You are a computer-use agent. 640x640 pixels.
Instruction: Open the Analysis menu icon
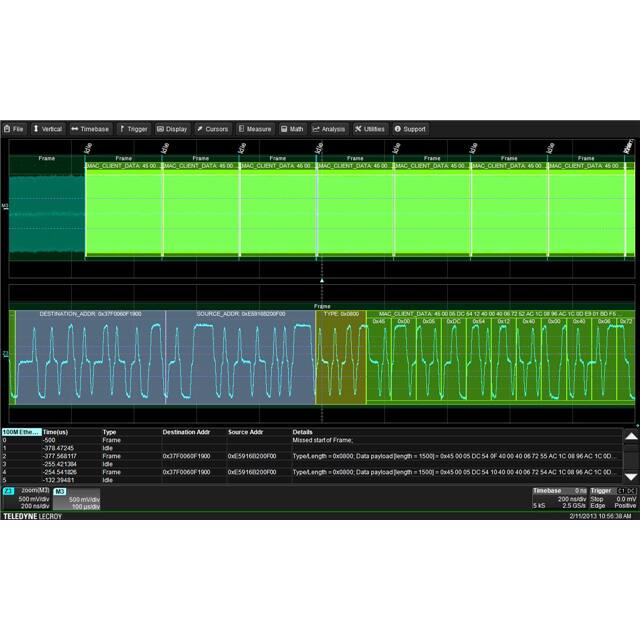316,129
